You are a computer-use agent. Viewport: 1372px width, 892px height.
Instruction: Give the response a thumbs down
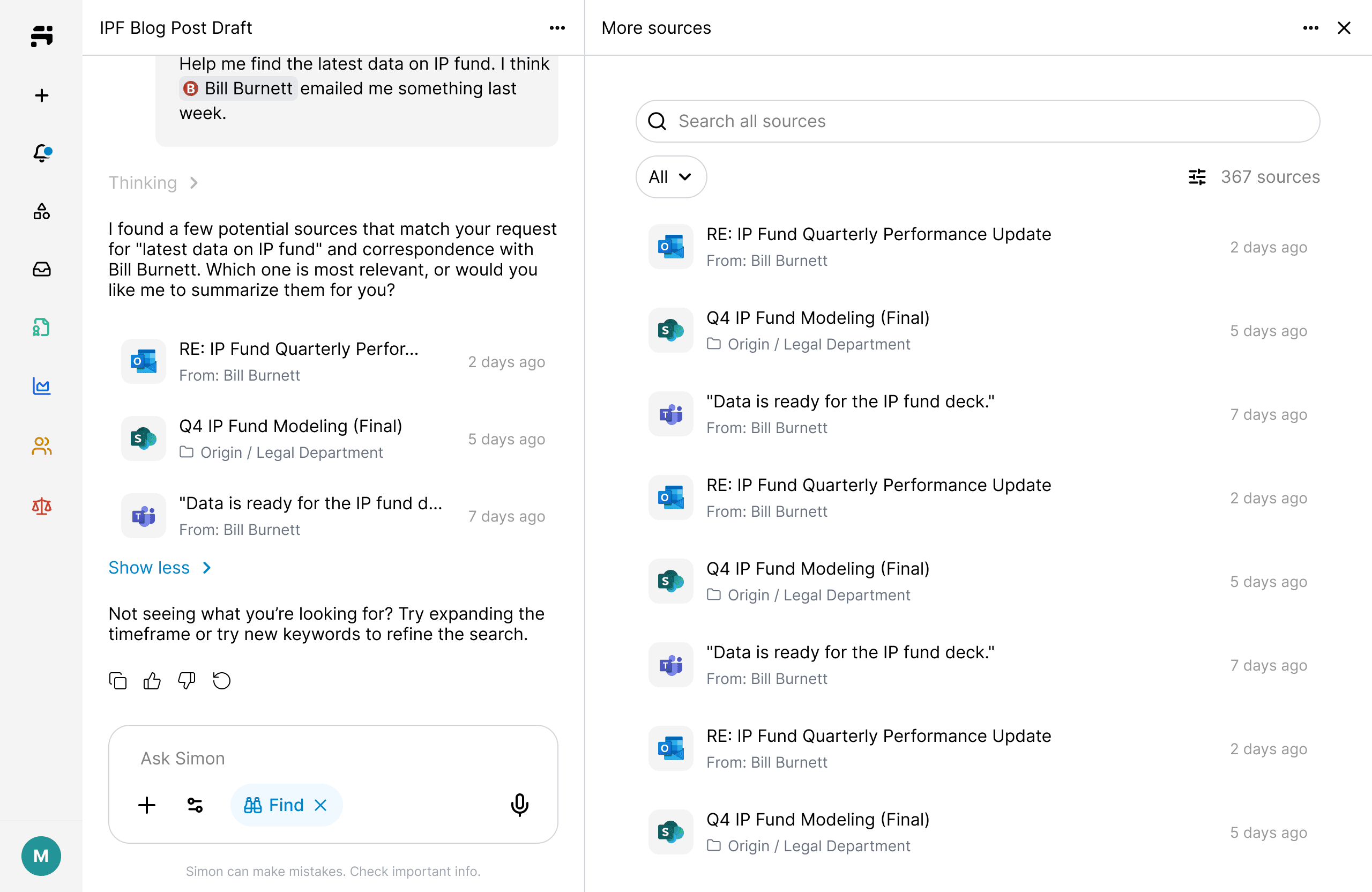[187, 681]
